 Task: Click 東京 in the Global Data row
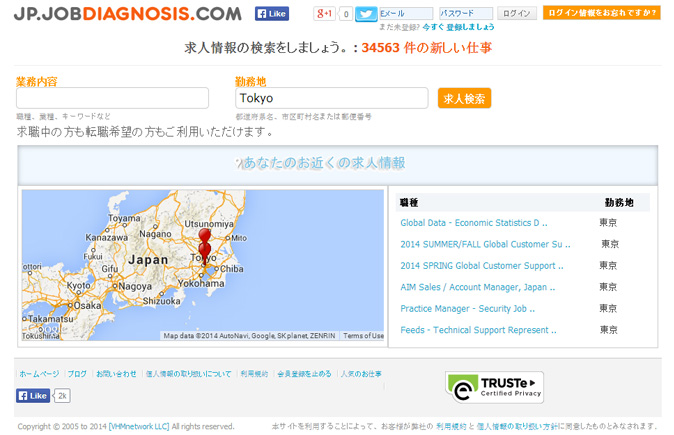tap(608, 223)
